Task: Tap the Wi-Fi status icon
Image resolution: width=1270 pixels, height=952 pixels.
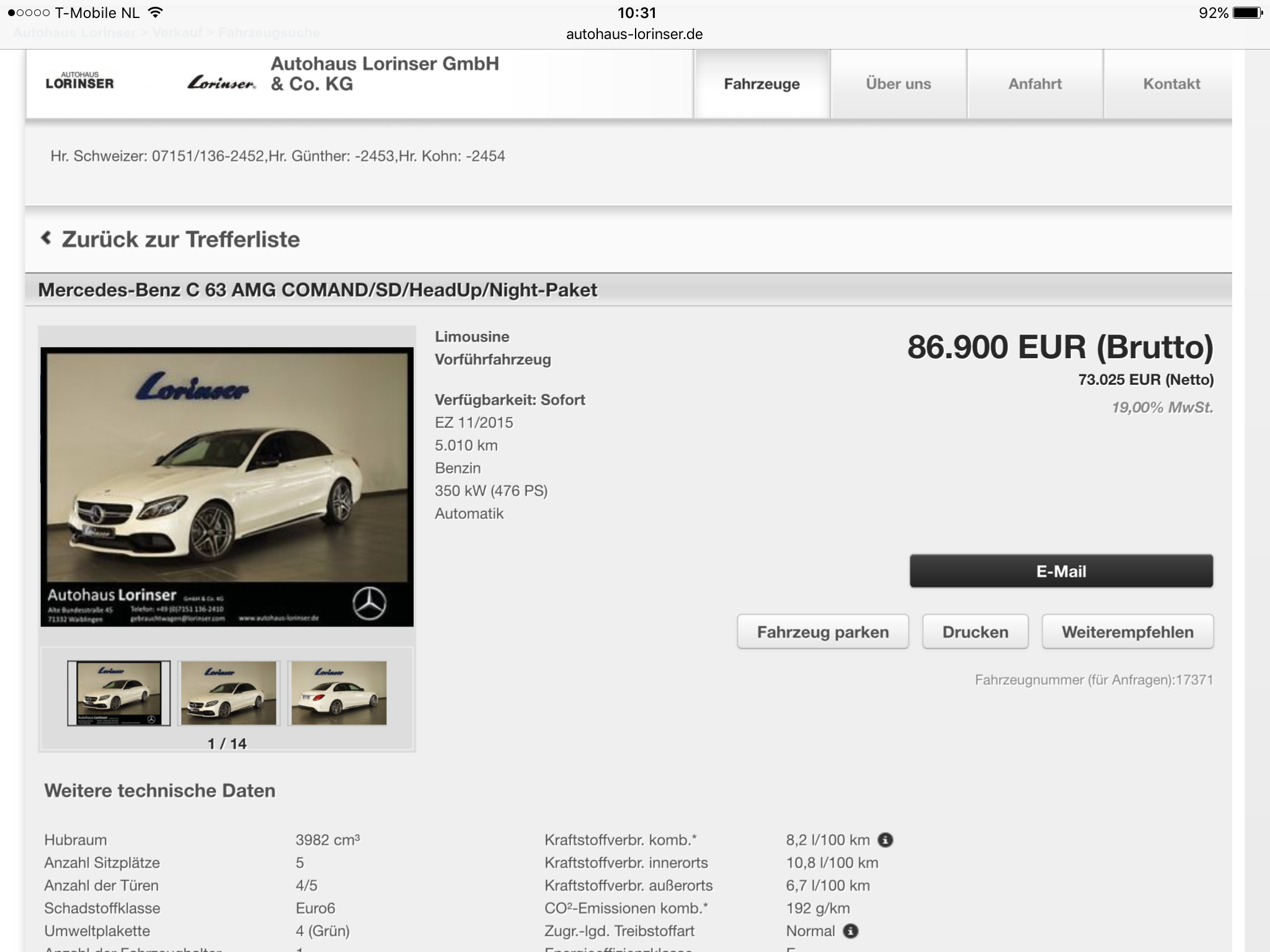Action: pos(156,12)
